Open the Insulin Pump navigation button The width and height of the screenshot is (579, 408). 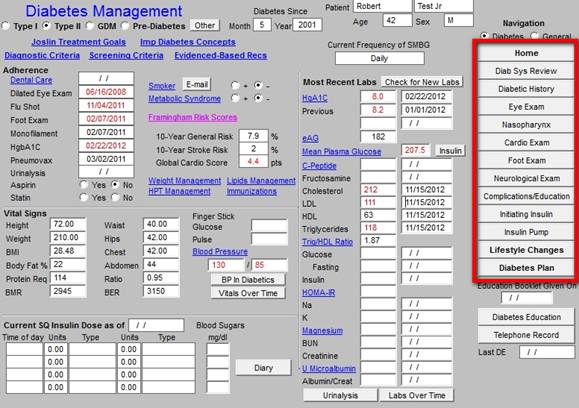click(x=526, y=232)
